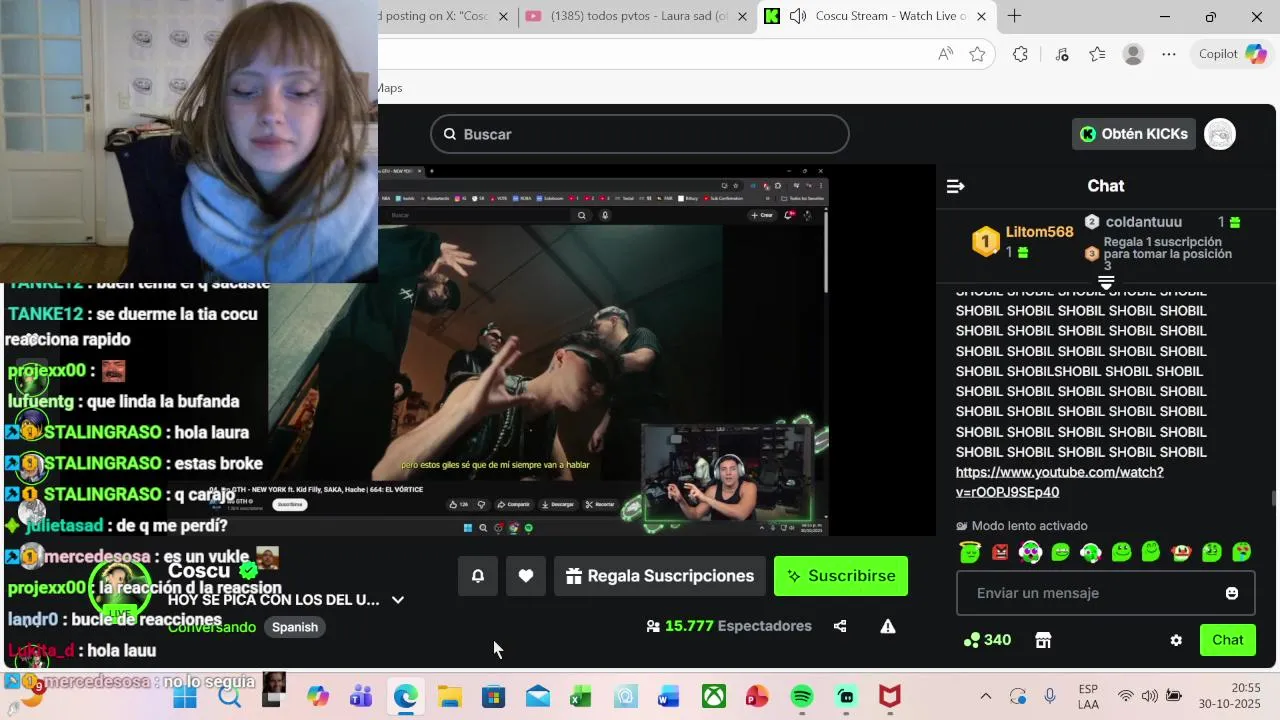Expand the stream title details chevron
The height and width of the screenshot is (720, 1280).
pos(398,600)
